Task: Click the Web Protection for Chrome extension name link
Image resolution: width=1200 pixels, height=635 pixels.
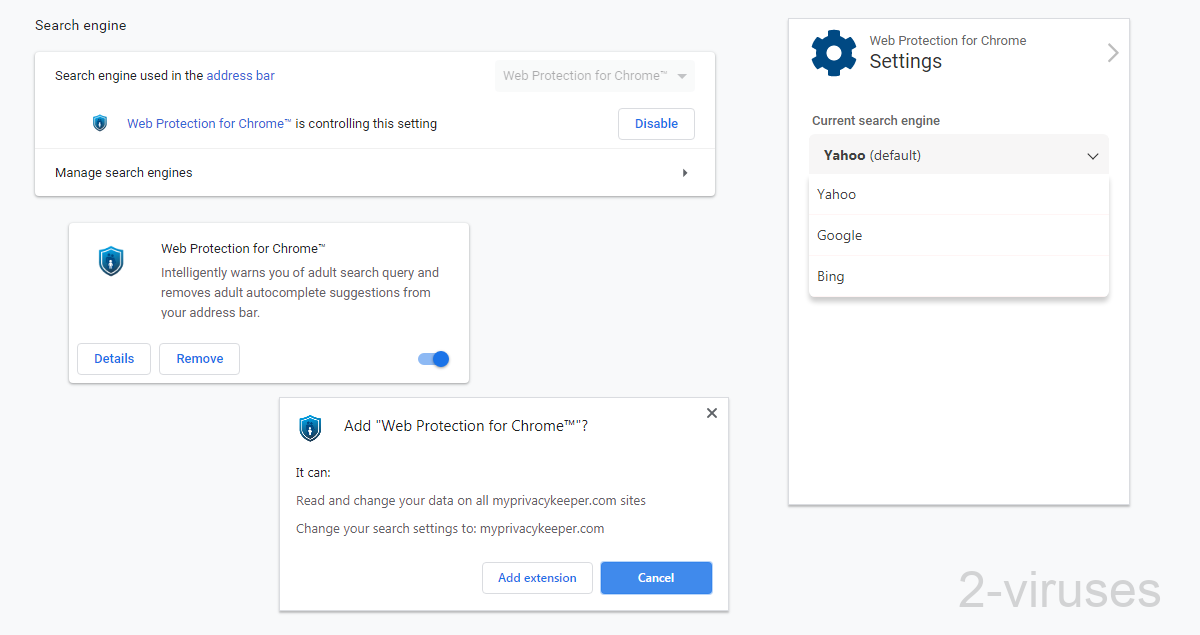Action: coord(208,123)
